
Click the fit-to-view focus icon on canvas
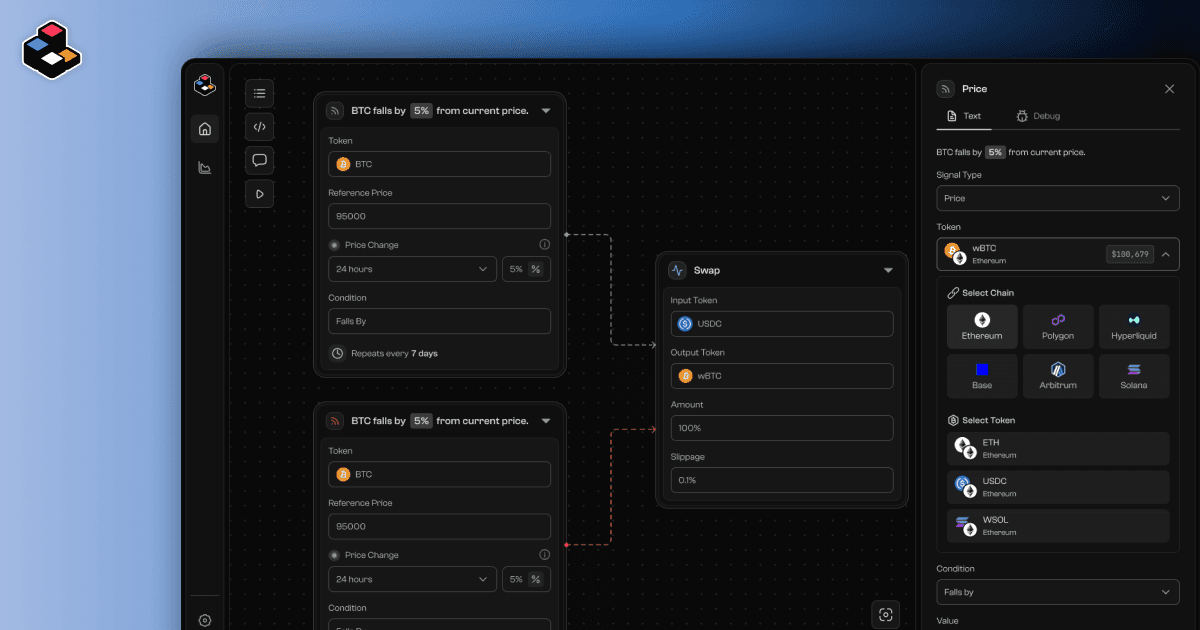[886, 615]
